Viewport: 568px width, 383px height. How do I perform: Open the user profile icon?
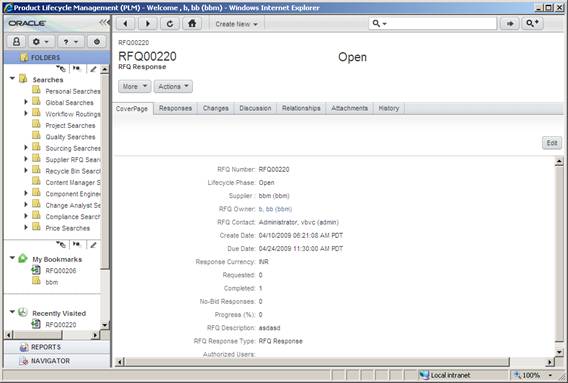click(x=16, y=42)
